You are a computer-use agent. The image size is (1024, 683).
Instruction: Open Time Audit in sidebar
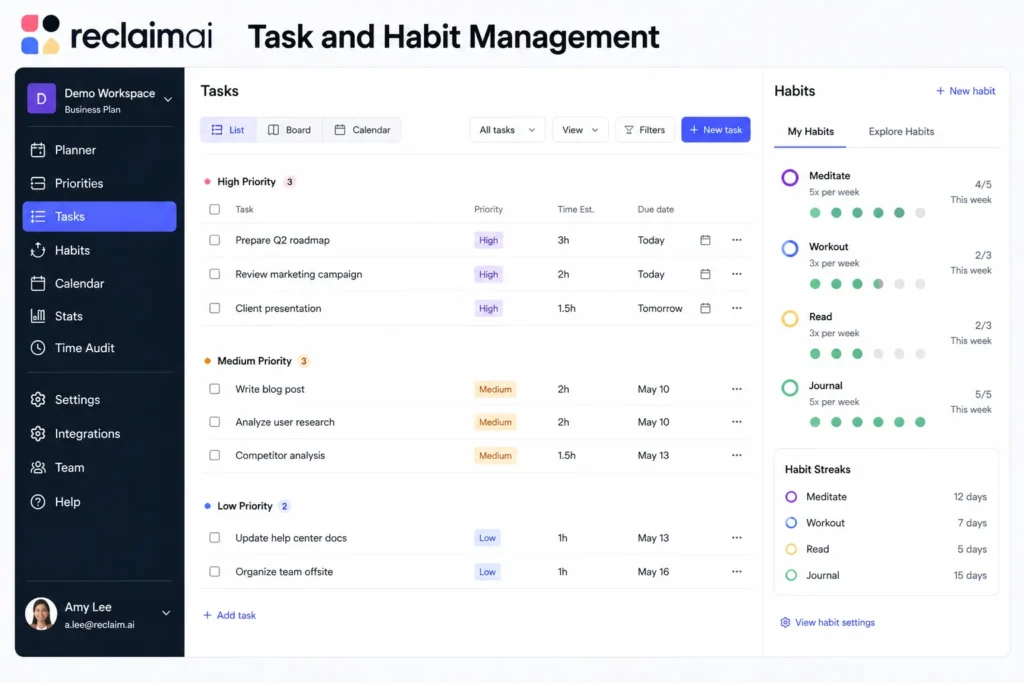point(99,348)
